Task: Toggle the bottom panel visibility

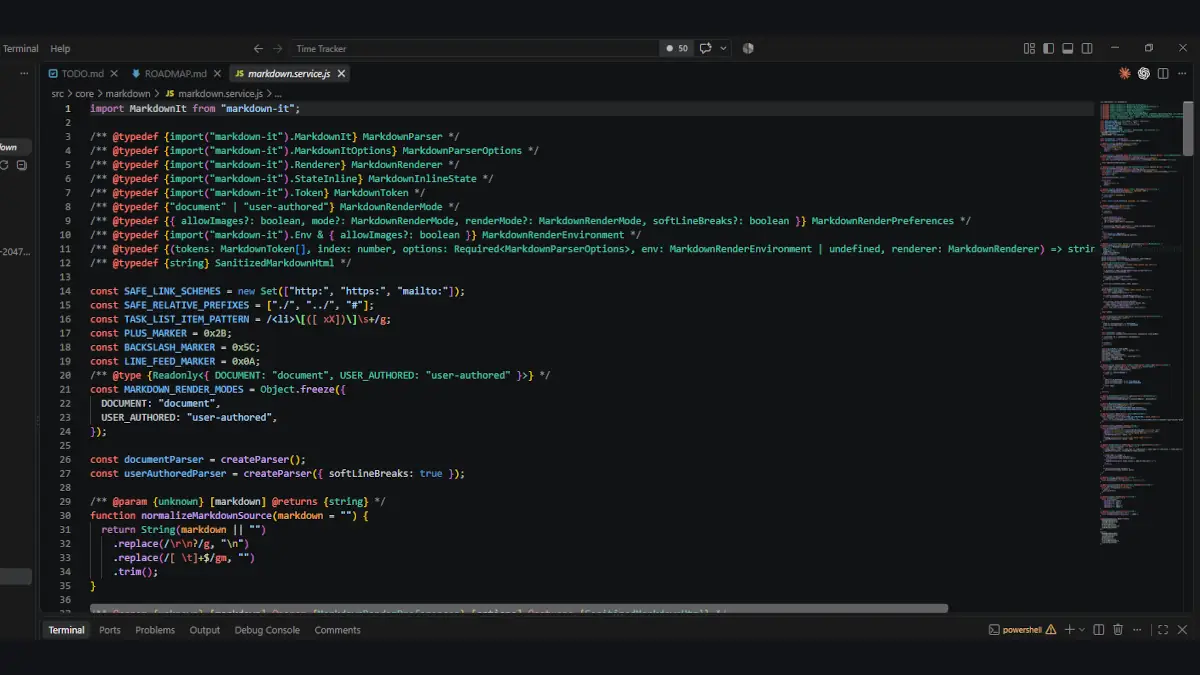Action: click(x=1067, y=48)
